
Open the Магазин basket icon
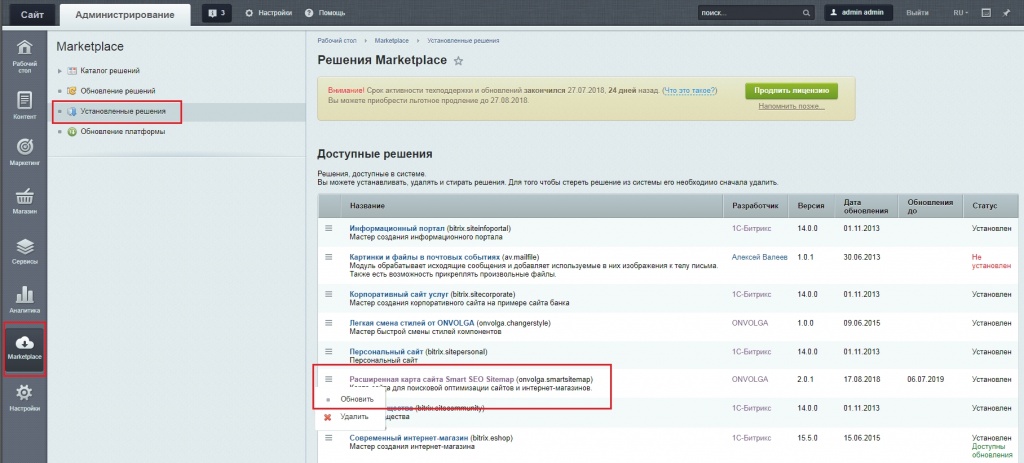[25, 199]
